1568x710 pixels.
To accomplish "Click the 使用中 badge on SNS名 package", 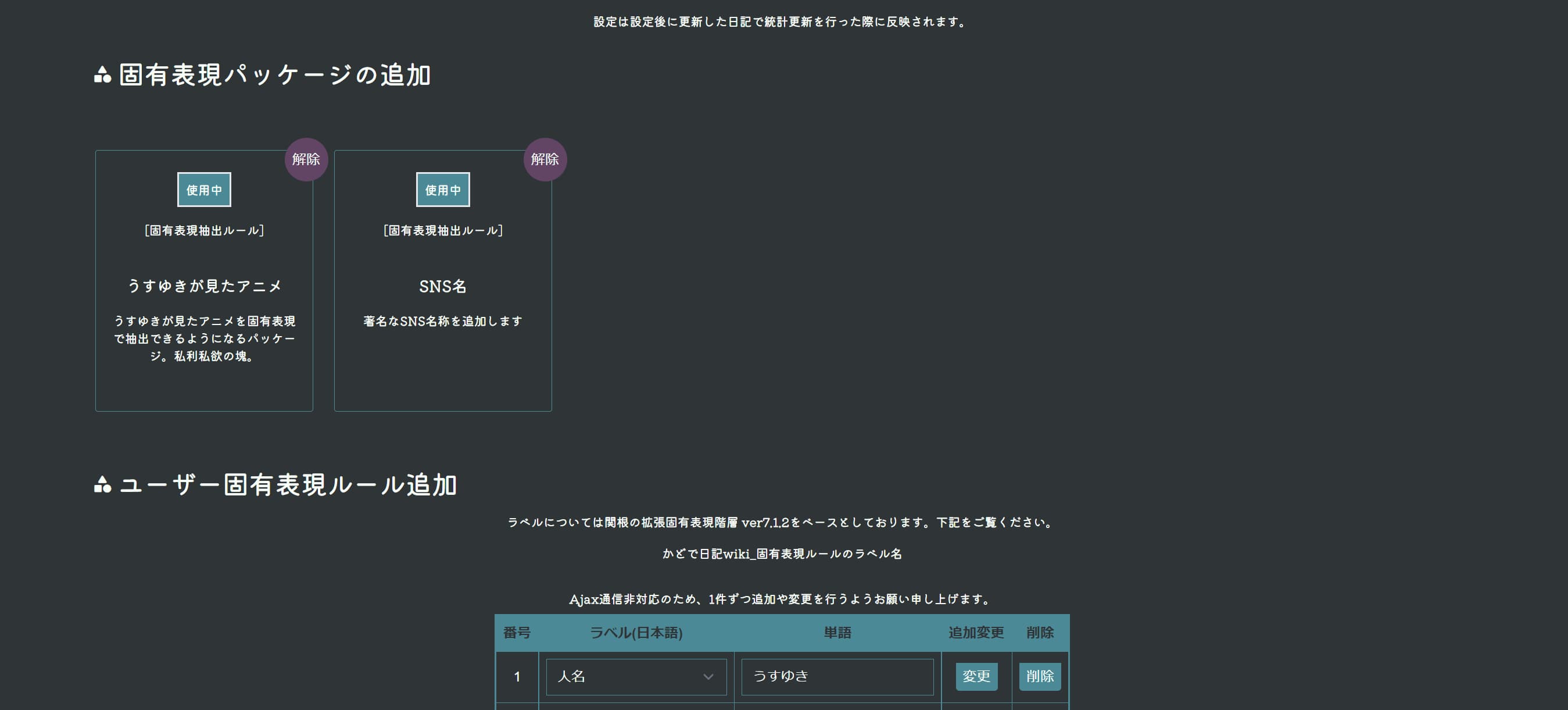I will pos(442,190).
